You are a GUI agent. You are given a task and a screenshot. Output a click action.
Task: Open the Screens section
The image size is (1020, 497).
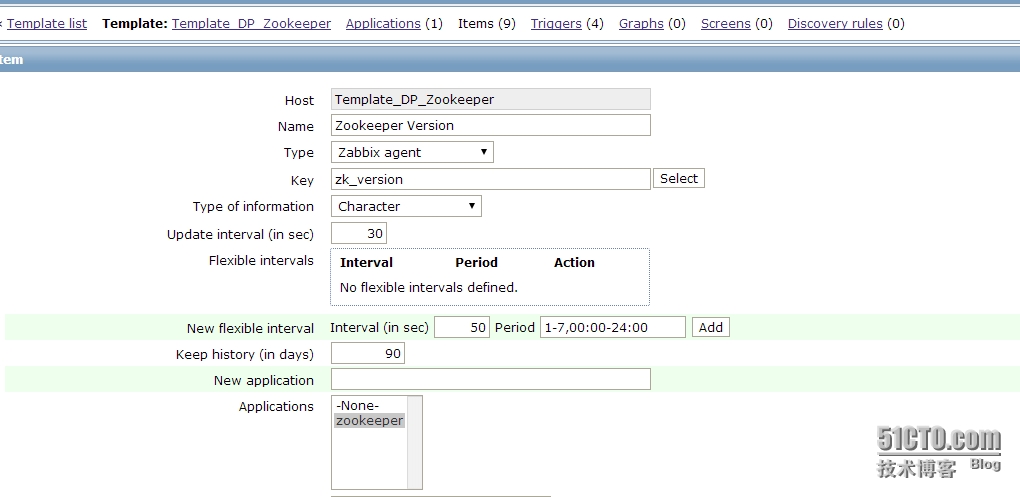(726, 23)
